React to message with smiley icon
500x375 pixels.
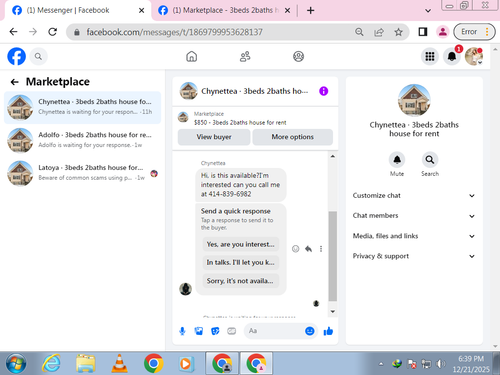point(295,249)
